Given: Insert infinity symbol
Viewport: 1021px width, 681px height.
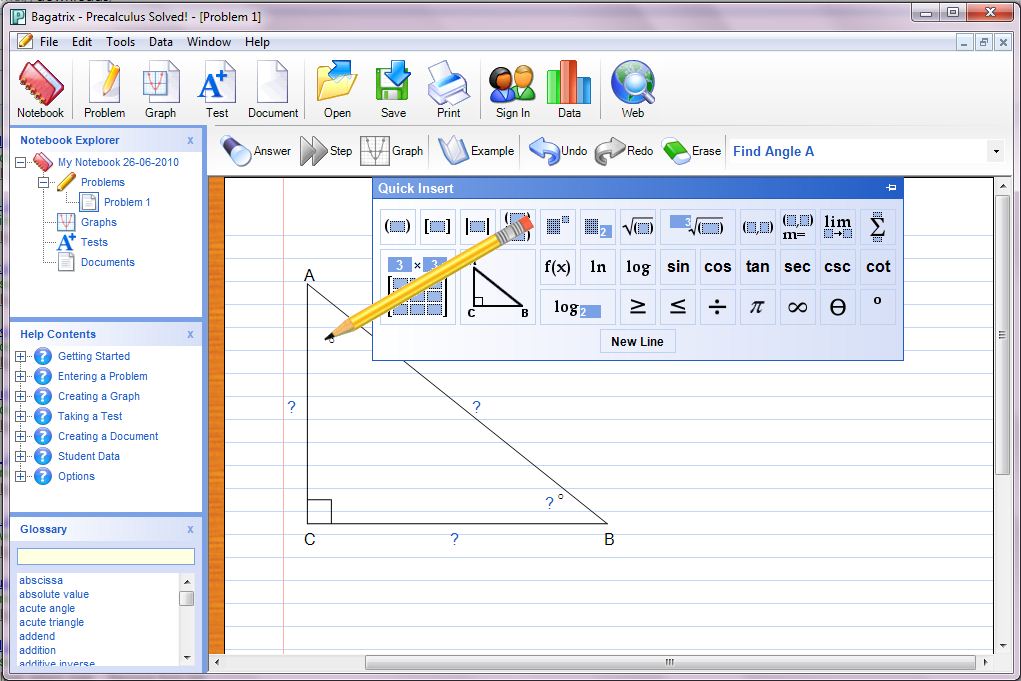Looking at the screenshot, I should point(798,307).
